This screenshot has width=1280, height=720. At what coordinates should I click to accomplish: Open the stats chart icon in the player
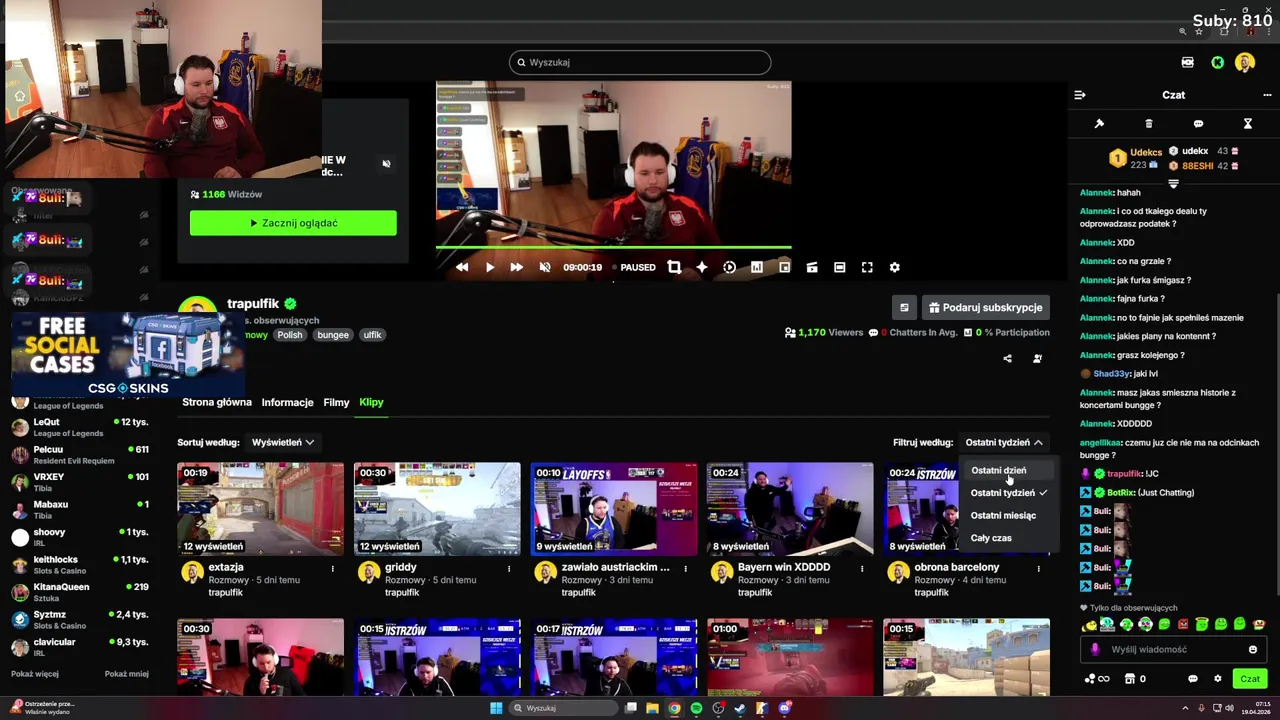click(x=757, y=267)
